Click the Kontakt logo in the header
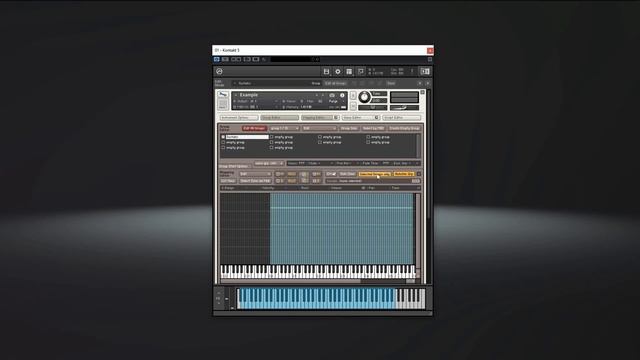The height and width of the screenshot is (360, 640). (219, 71)
